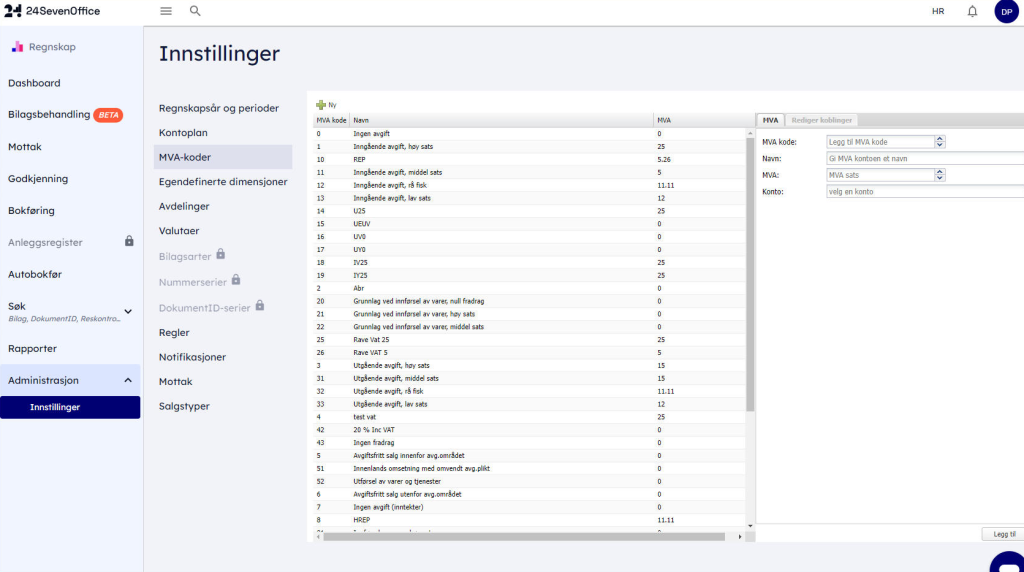The width and height of the screenshot is (1024, 572).
Task: Click the Legg til button
Action: pos(1002,534)
